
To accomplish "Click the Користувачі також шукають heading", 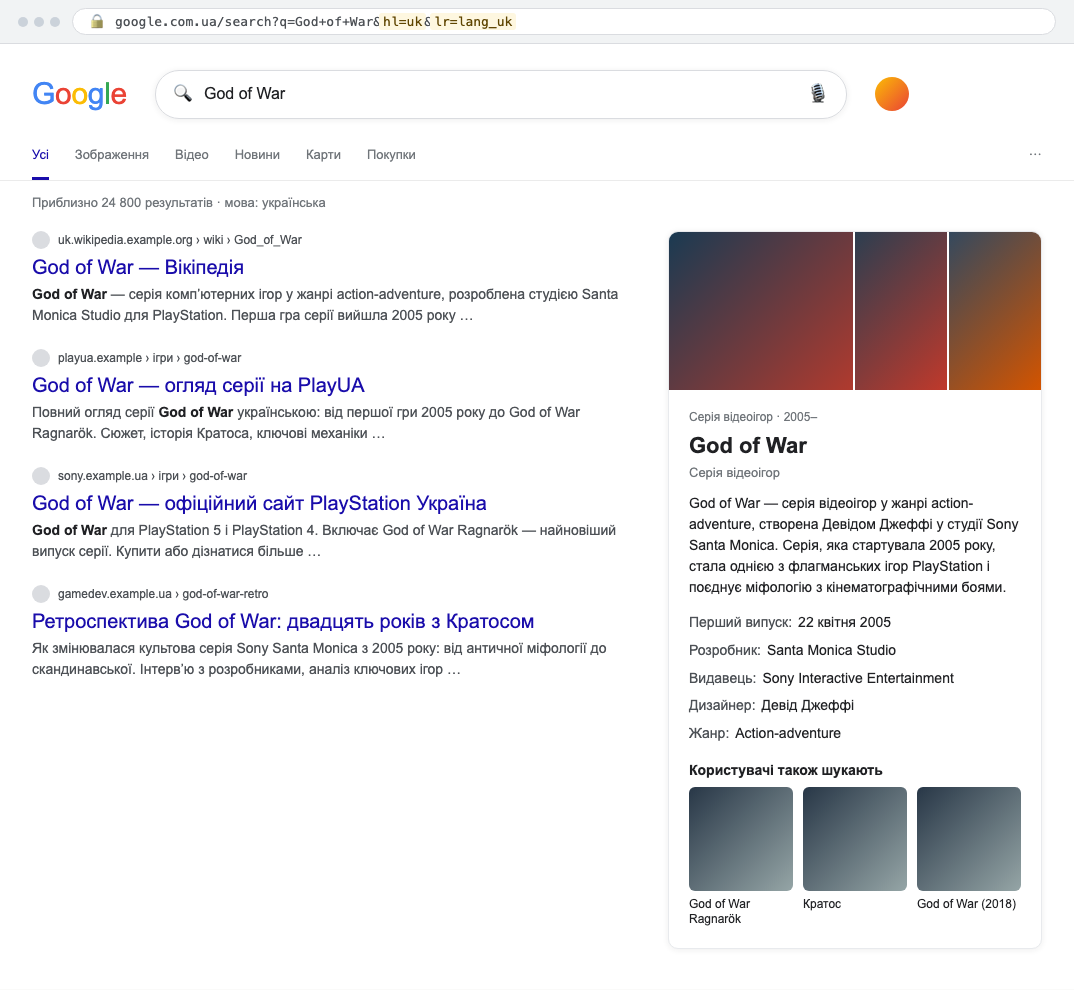I will point(786,770).
